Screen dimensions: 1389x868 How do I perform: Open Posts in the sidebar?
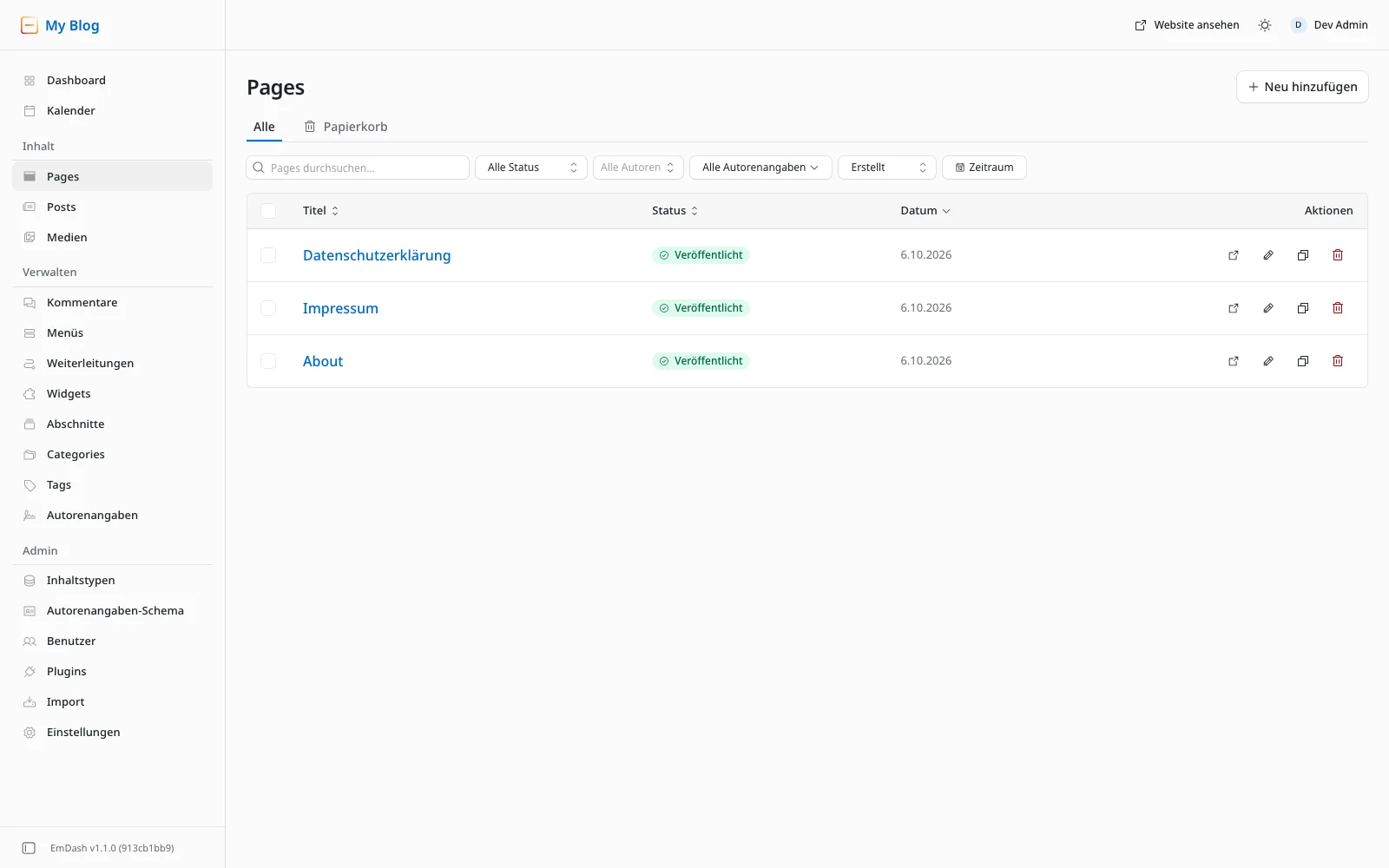coord(112,207)
